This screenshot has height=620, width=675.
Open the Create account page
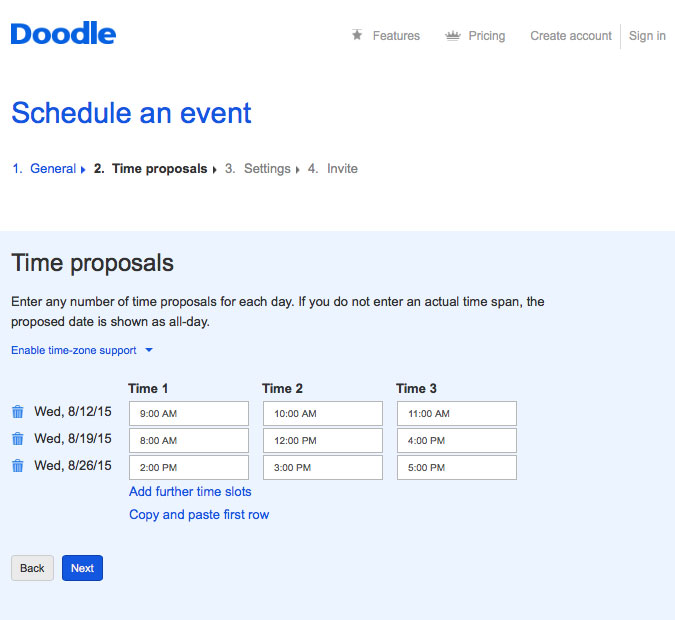tap(570, 36)
